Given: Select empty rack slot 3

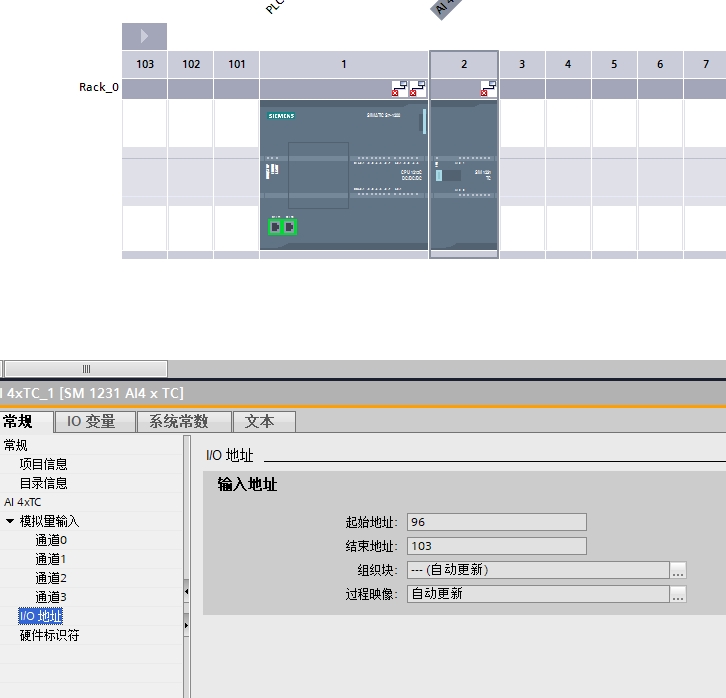Looking at the screenshot, I should tap(521, 175).
